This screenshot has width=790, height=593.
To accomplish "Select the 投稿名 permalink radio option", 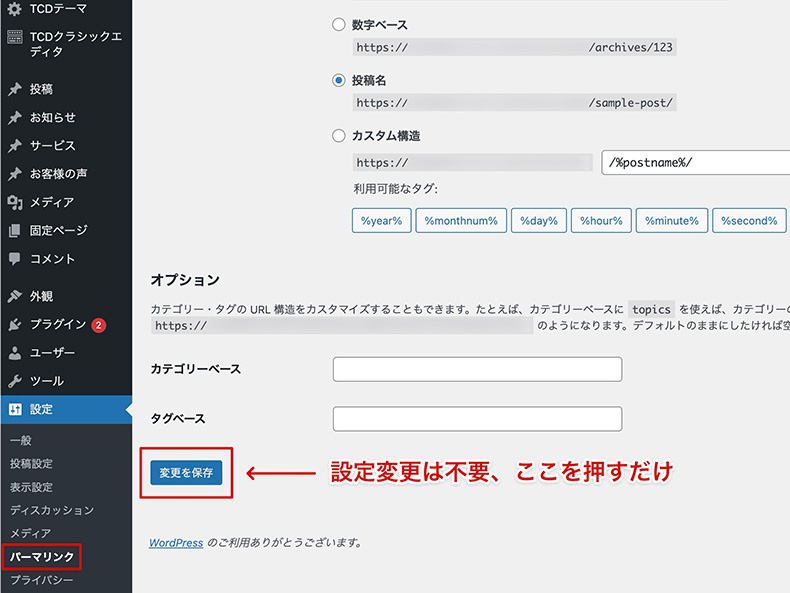I will point(339,80).
